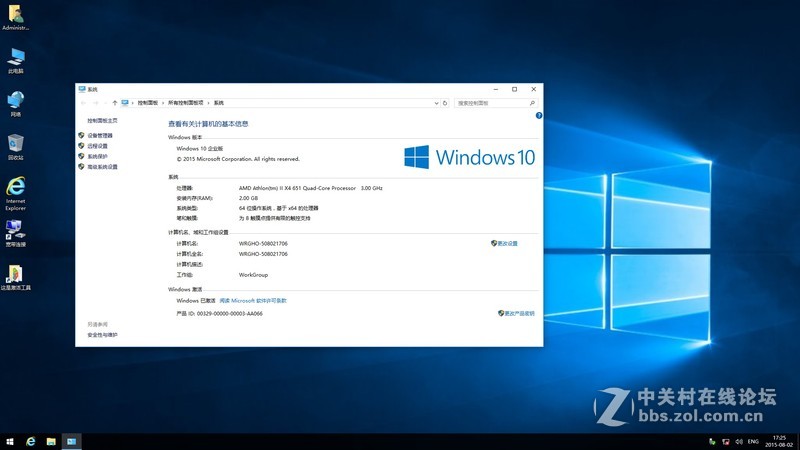Select the Internet Explorer desktop shortcut
Screen dimensions: 800x450
(x=15, y=194)
